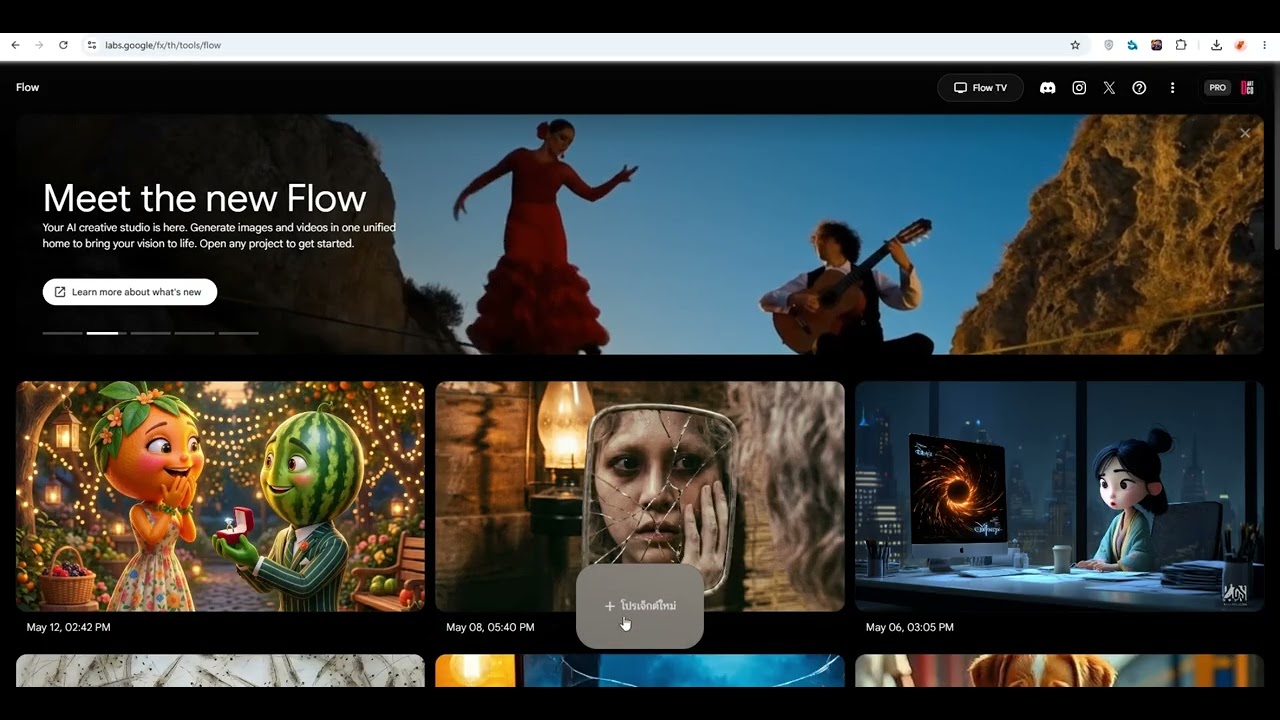
Task: Jump to the fourth banner slide indicator
Action: [x=194, y=333]
